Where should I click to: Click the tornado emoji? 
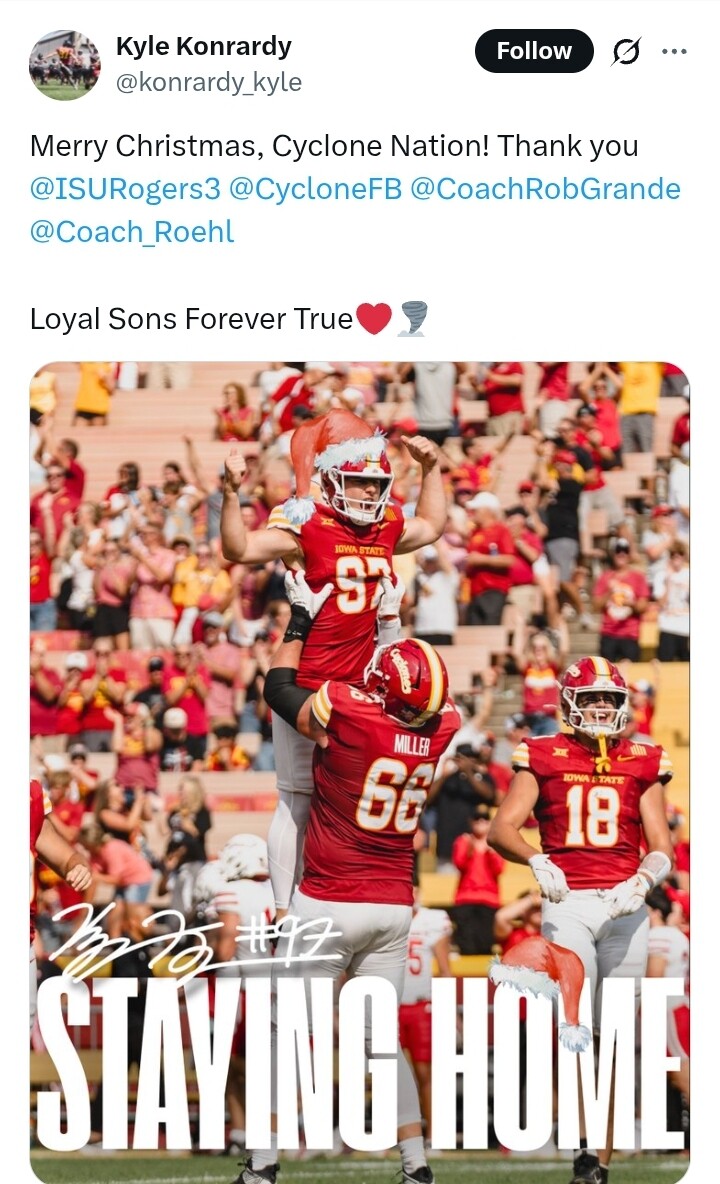point(412,319)
